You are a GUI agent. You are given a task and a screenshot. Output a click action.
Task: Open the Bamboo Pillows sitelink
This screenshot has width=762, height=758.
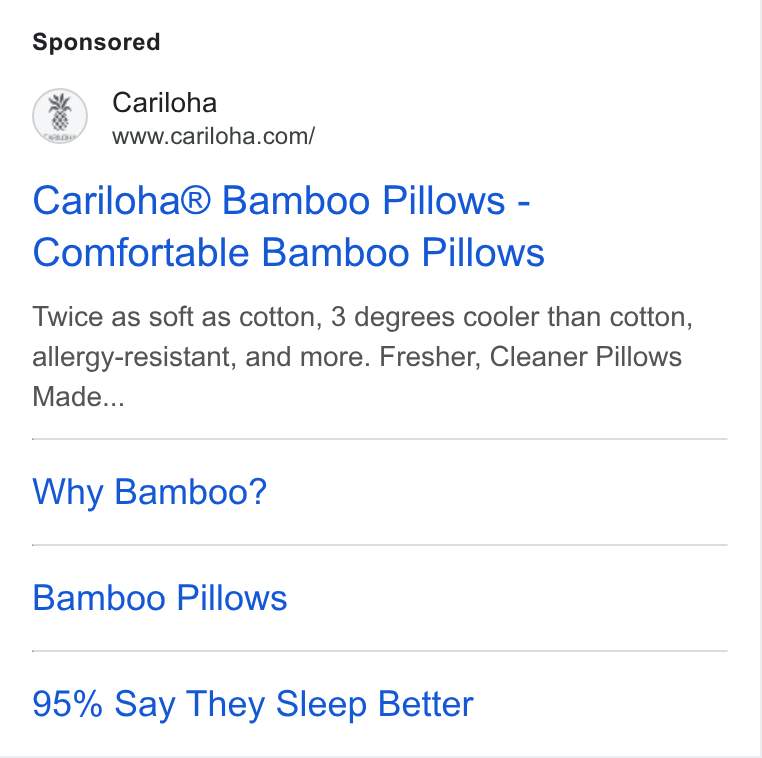pos(160,598)
